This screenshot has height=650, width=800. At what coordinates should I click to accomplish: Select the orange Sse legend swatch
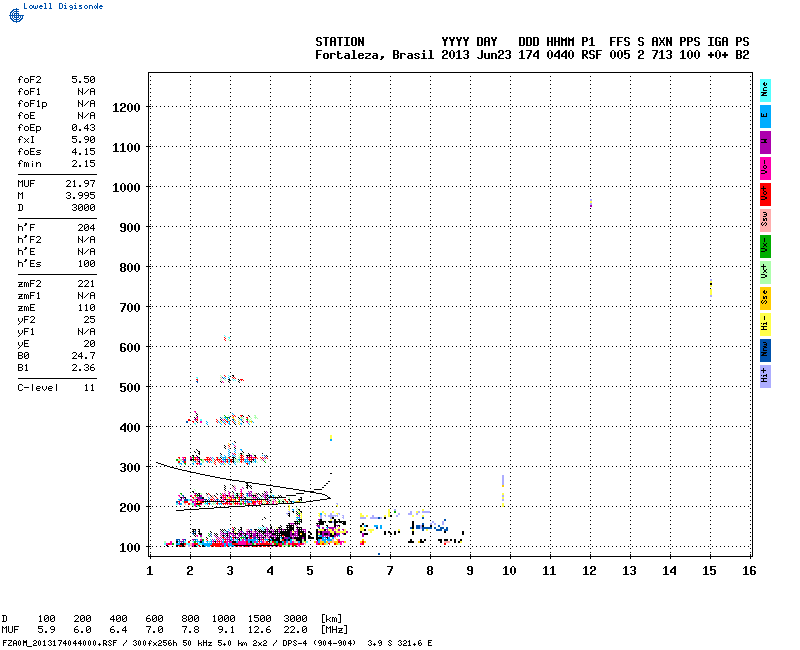765,298
